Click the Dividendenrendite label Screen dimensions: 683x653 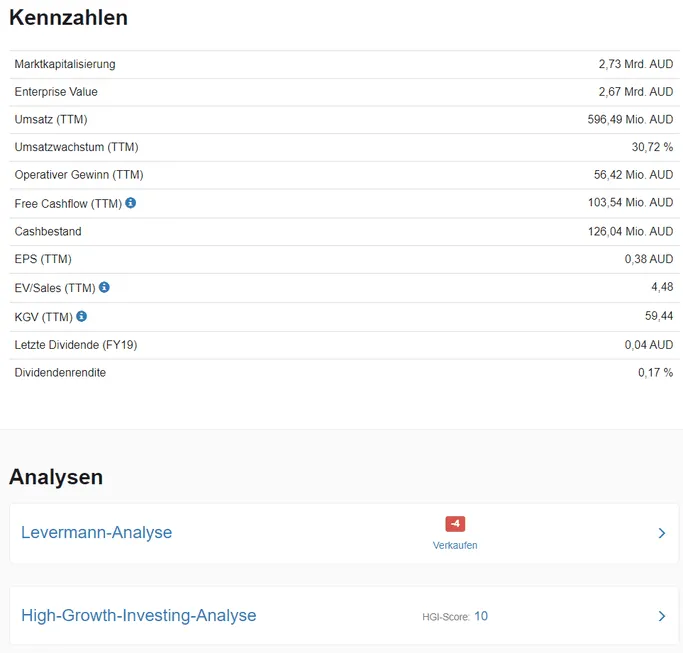(60, 372)
